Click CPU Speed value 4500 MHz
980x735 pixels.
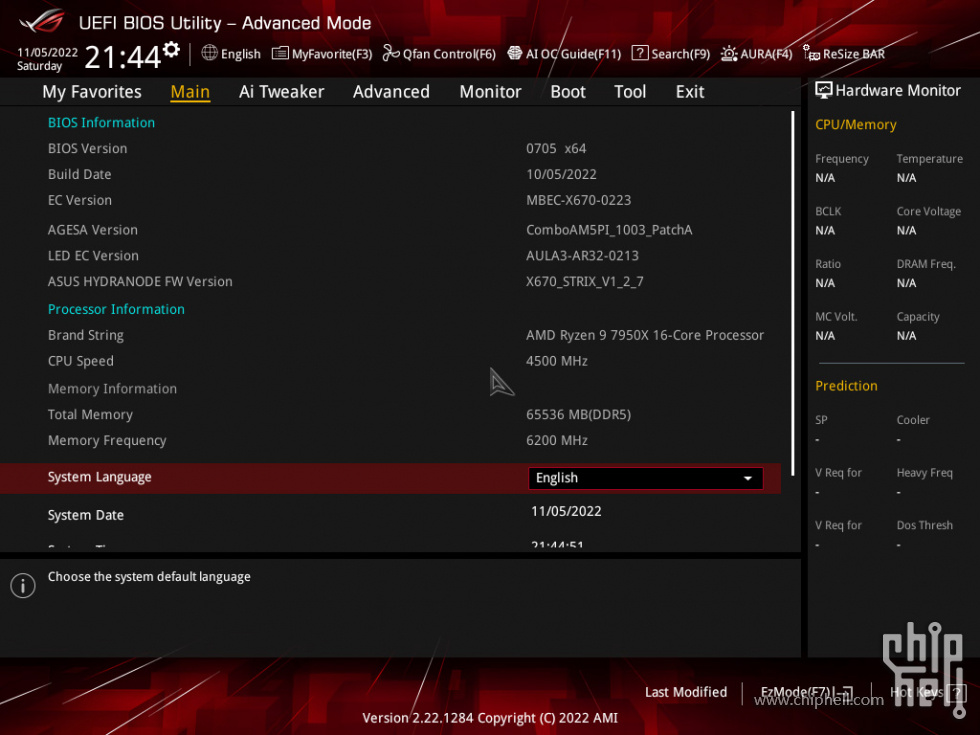(557, 361)
